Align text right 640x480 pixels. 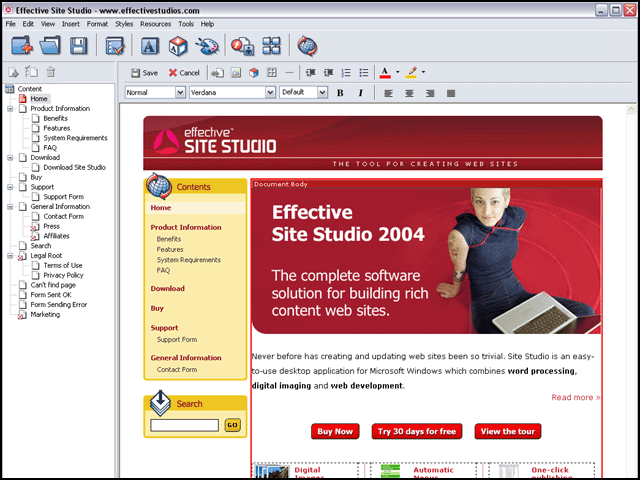[x=430, y=93]
